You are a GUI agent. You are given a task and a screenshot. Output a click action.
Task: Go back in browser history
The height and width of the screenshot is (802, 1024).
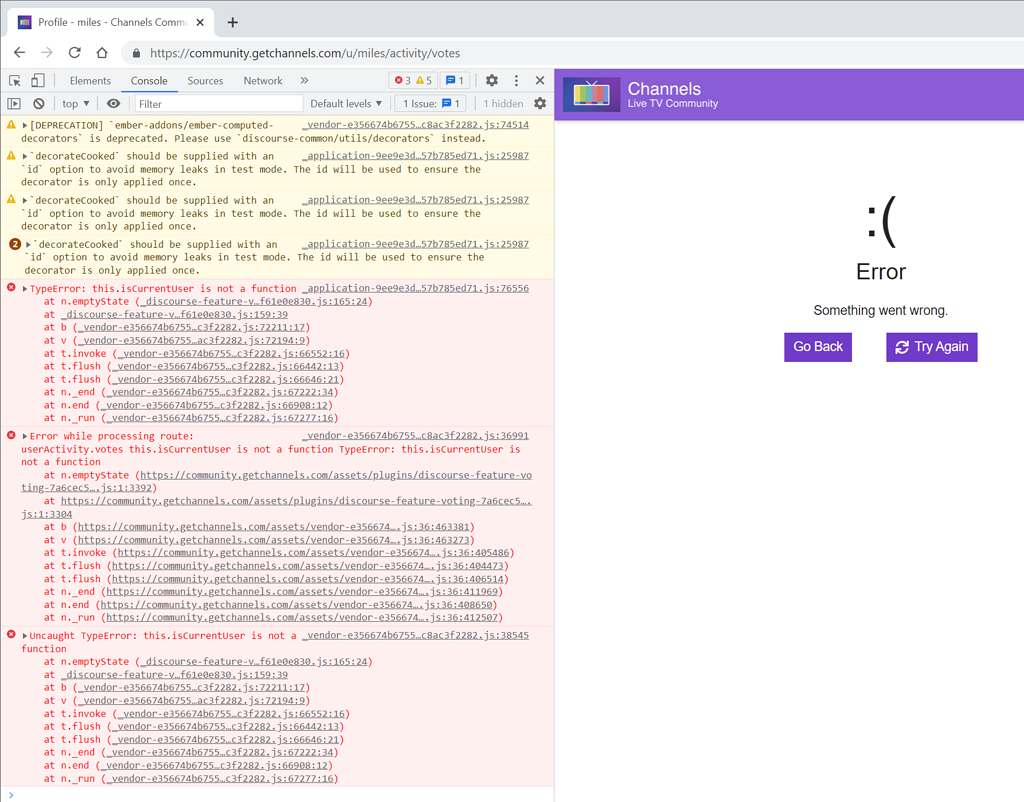pyautogui.click(x=20, y=53)
